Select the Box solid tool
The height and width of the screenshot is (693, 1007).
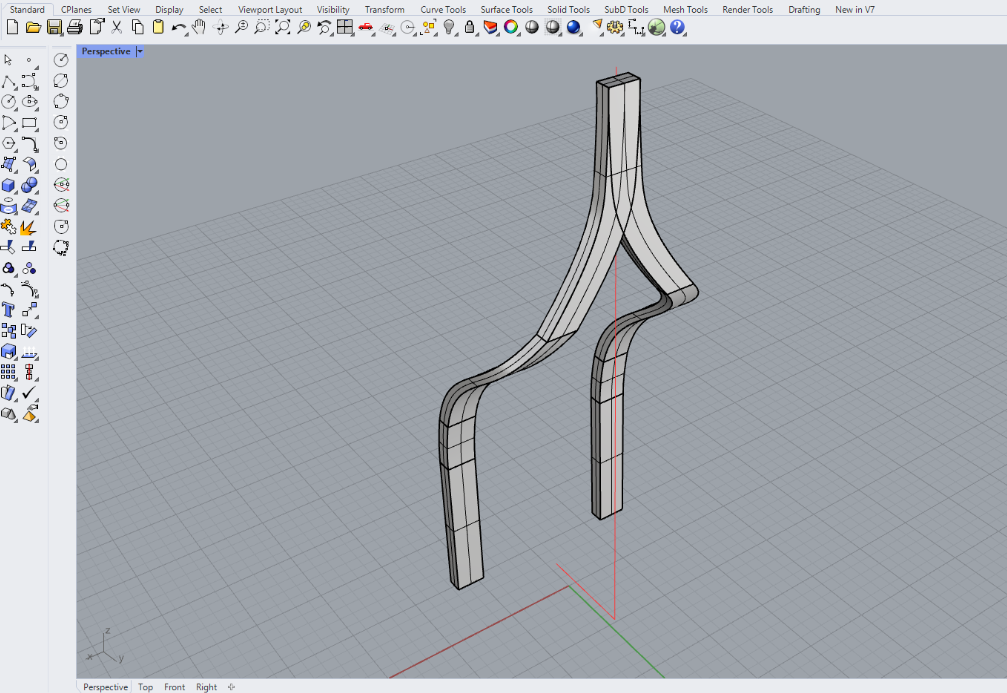[x=8, y=185]
